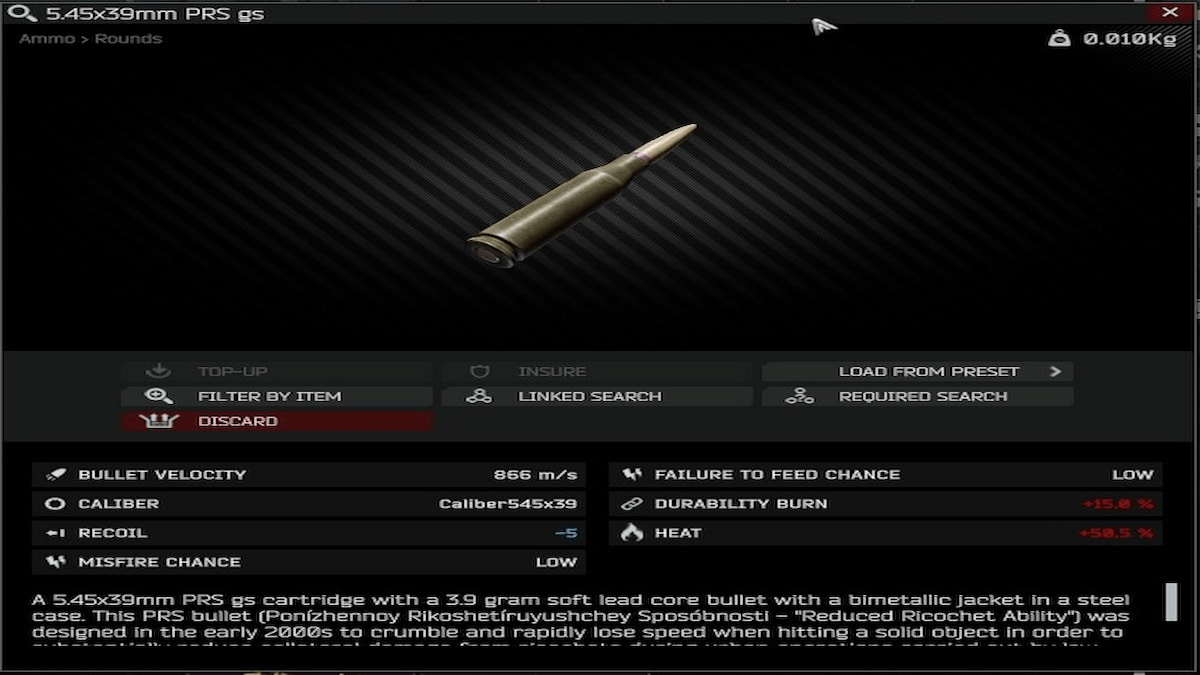Choose Linked Search from the actions
1200x675 pixels.
[597, 396]
